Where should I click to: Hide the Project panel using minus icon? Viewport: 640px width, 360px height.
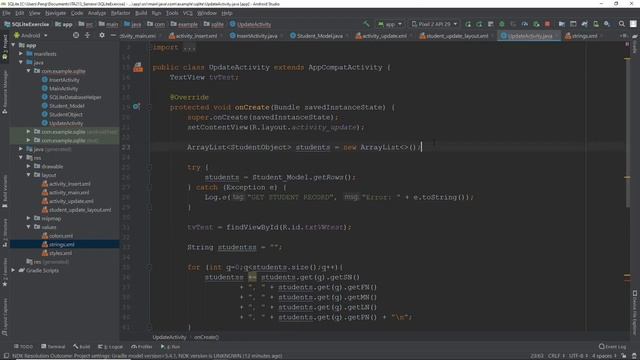click(113, 36)
